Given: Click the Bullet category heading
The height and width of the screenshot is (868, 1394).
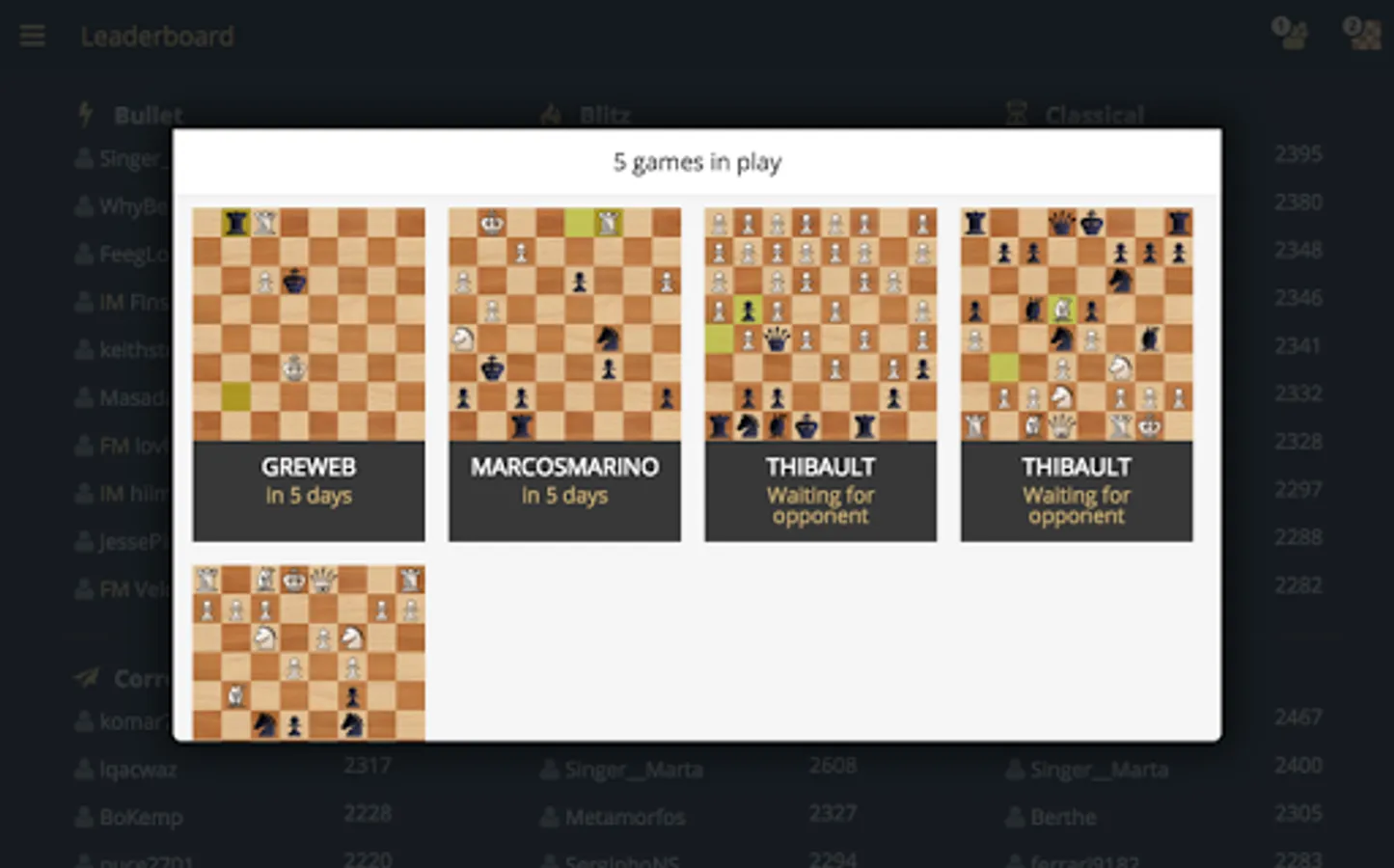Looking at the screenshot, I should [x=149, y=116].
